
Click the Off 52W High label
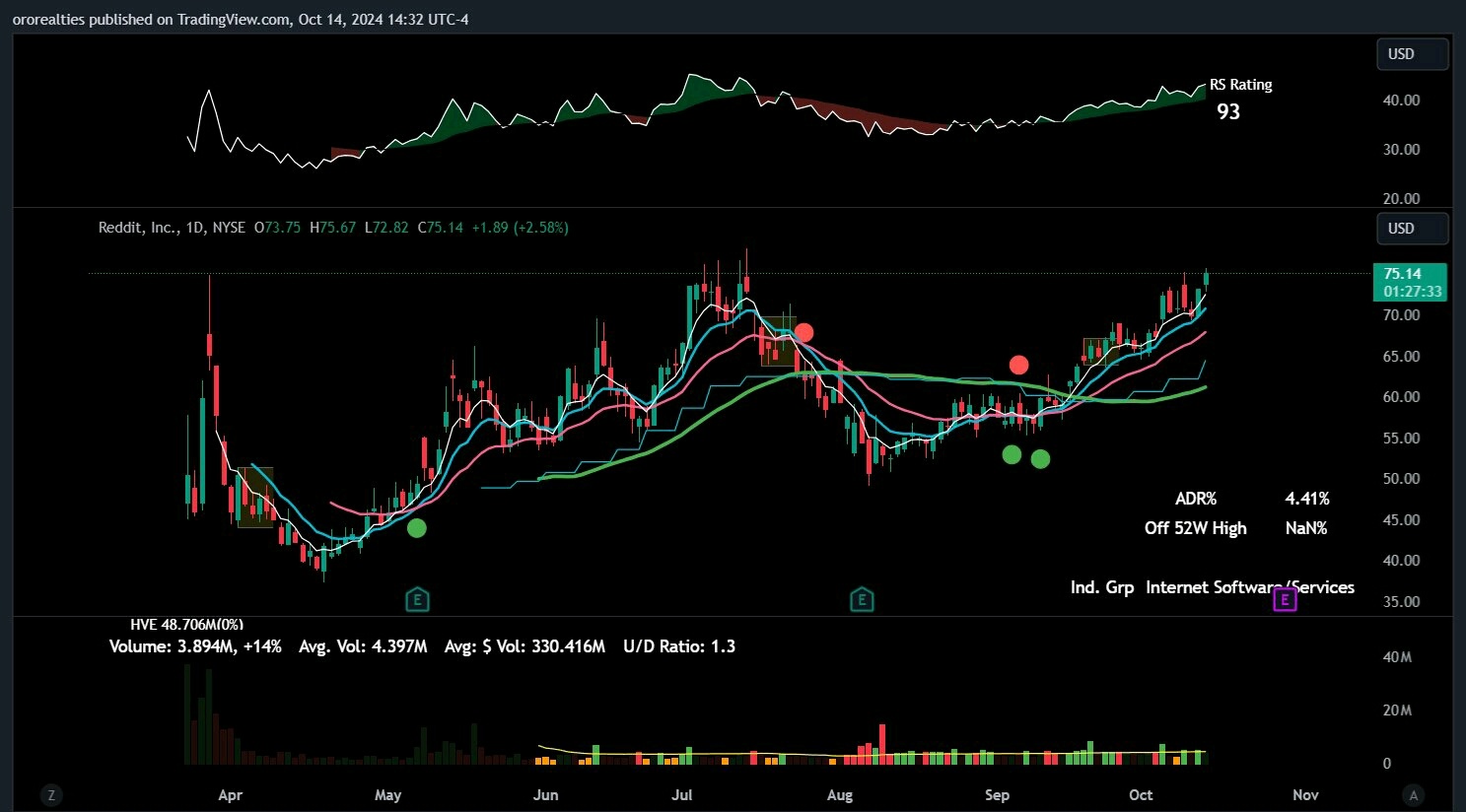[x=1196, y=528]
